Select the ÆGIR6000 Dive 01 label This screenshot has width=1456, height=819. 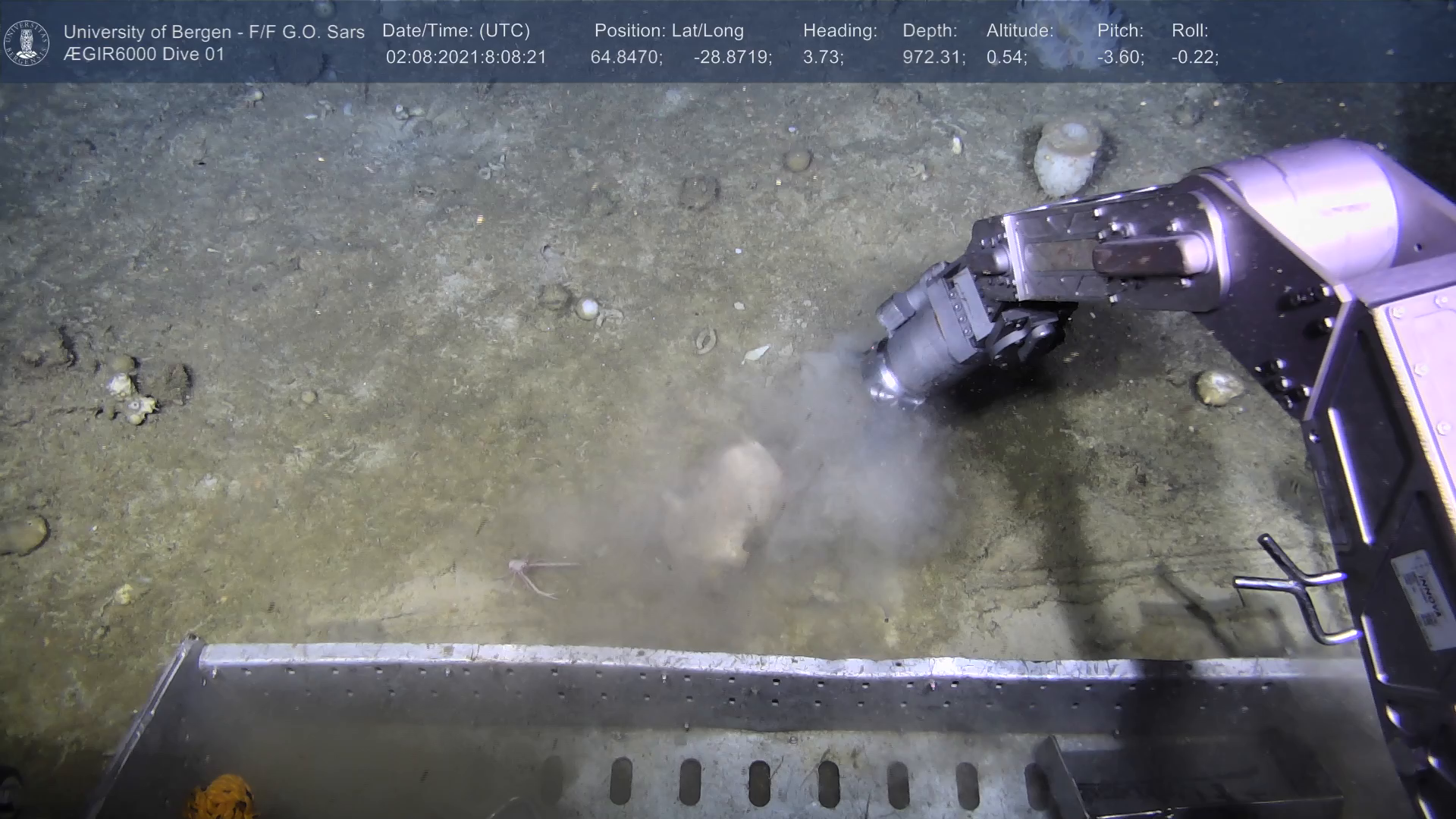(x=144, y=55)
